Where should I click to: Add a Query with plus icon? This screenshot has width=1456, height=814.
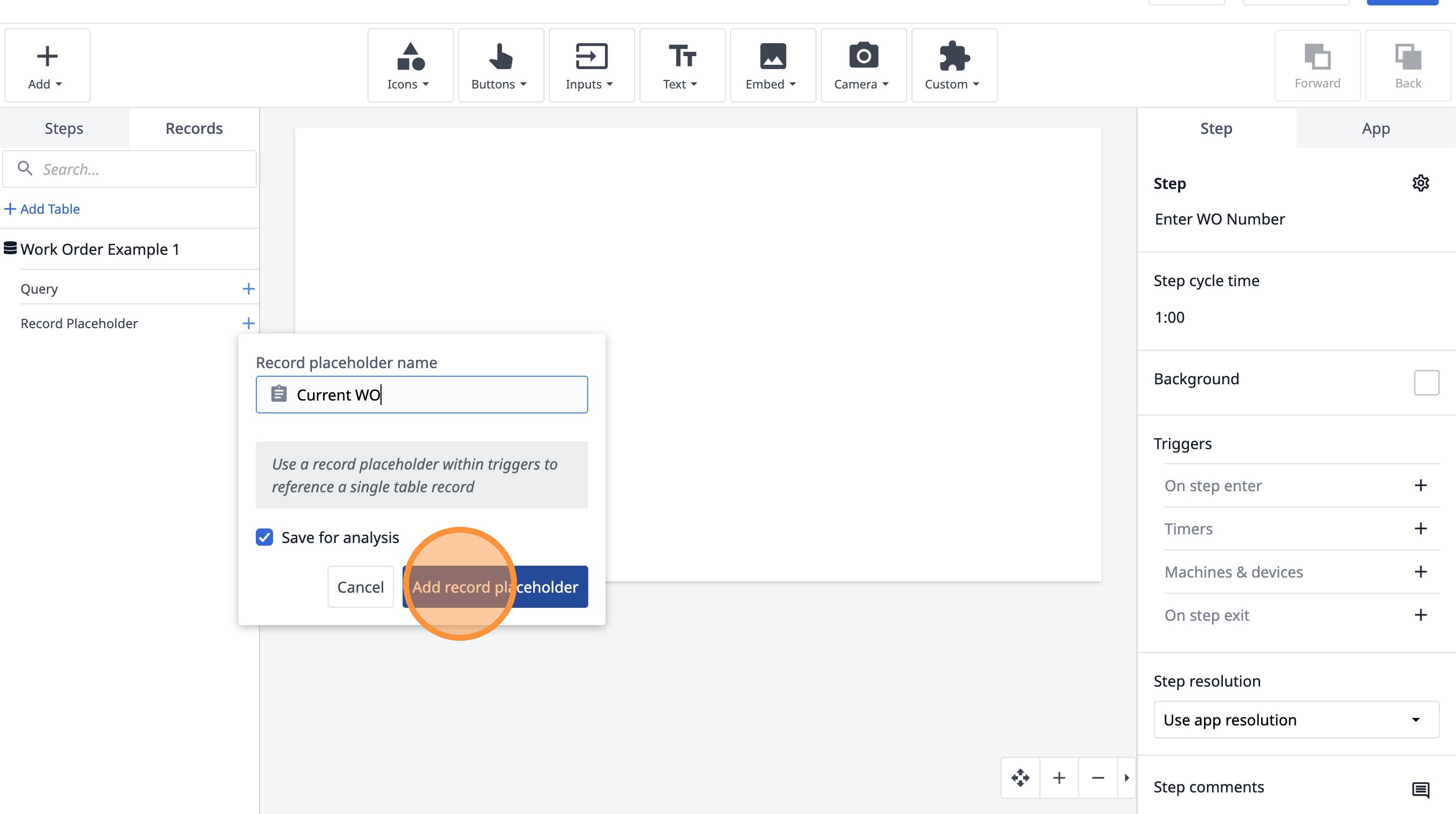coord(248,289)
